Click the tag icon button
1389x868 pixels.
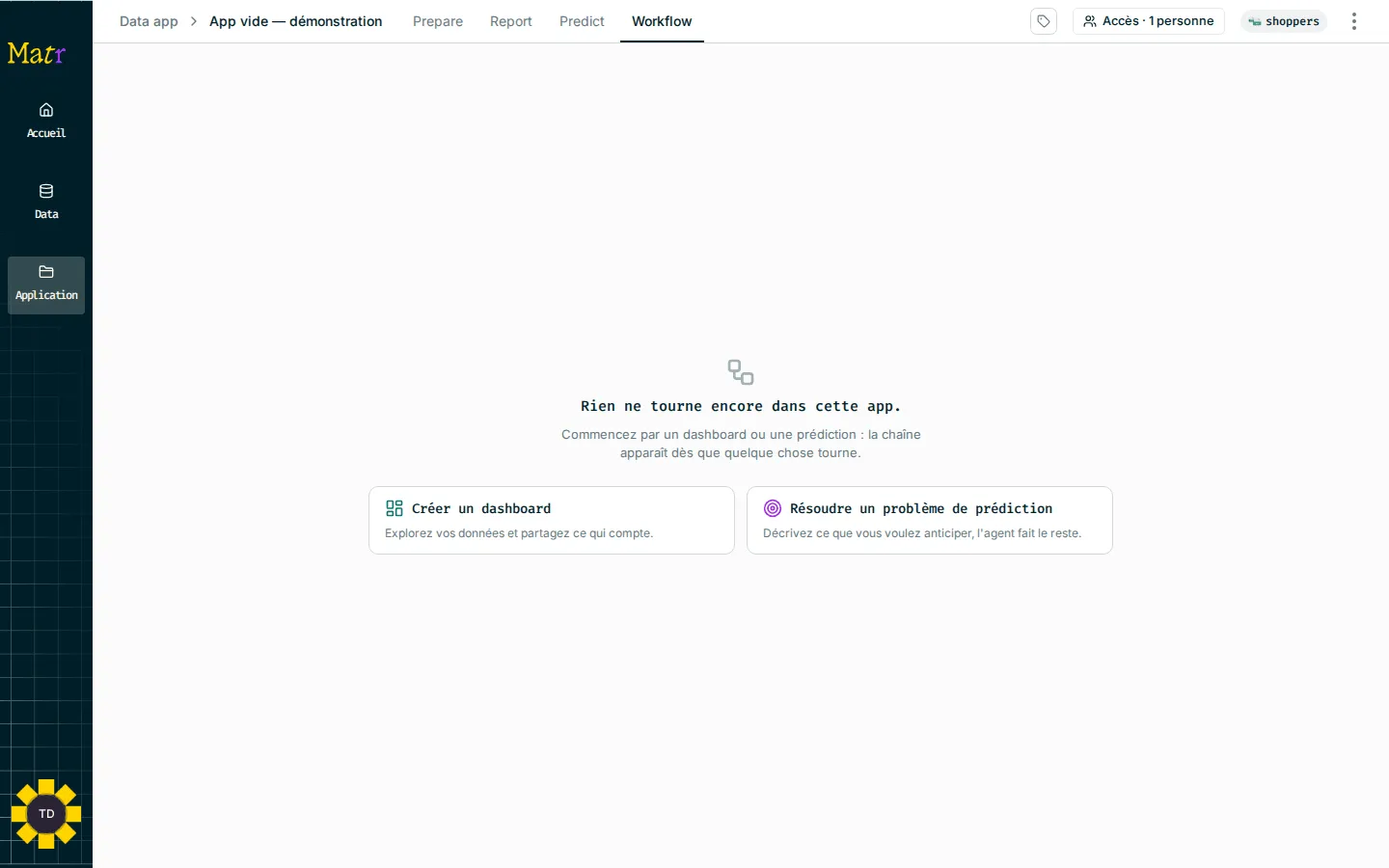click(x=1044, y=21)
